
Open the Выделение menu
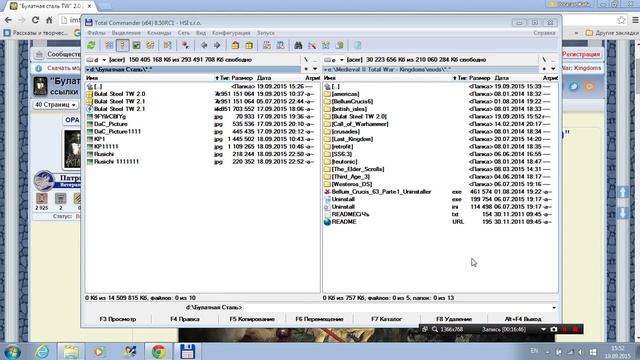click(126, 33)
